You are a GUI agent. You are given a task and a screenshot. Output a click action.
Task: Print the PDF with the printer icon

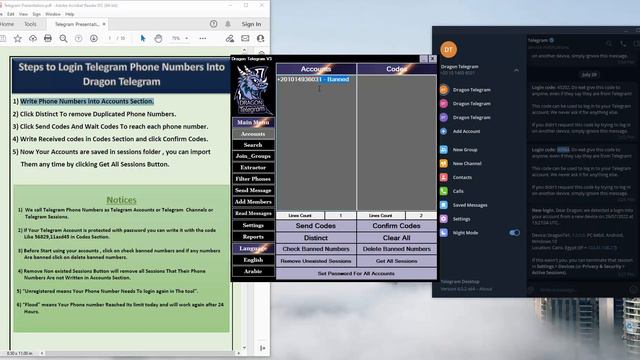(48, 38)
